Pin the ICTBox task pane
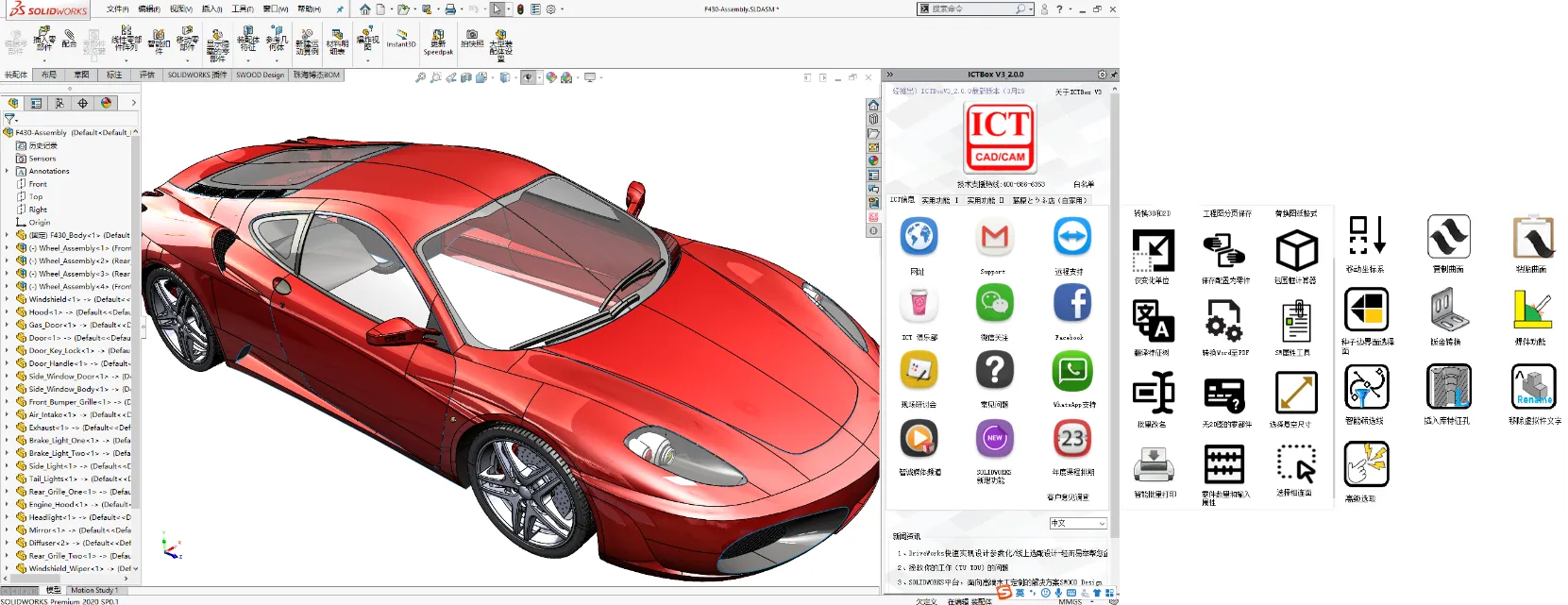Image resolution: width=1568 pixels, height=605 pixels. (x=1114, y=75)
